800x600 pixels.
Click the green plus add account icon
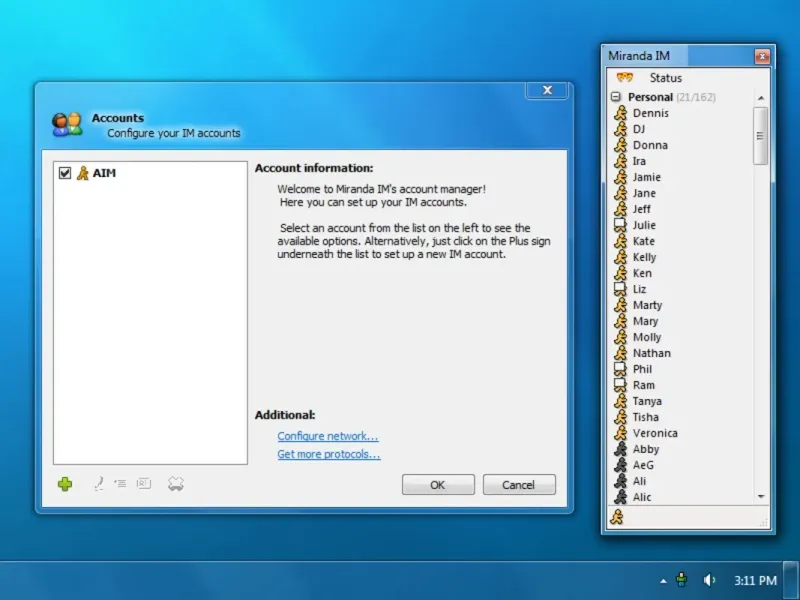click(65, 484)
